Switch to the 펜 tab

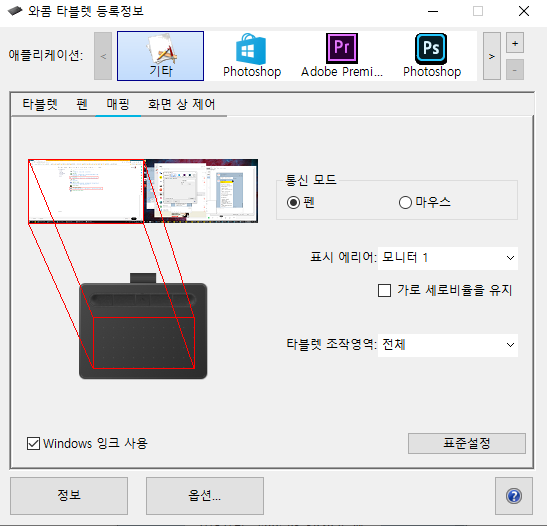82,104
